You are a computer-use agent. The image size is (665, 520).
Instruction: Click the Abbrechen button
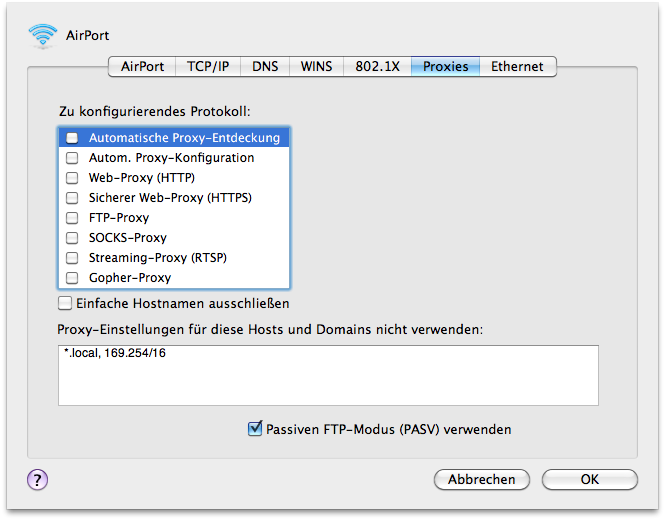pyautogui.click(x=482, y=480)
